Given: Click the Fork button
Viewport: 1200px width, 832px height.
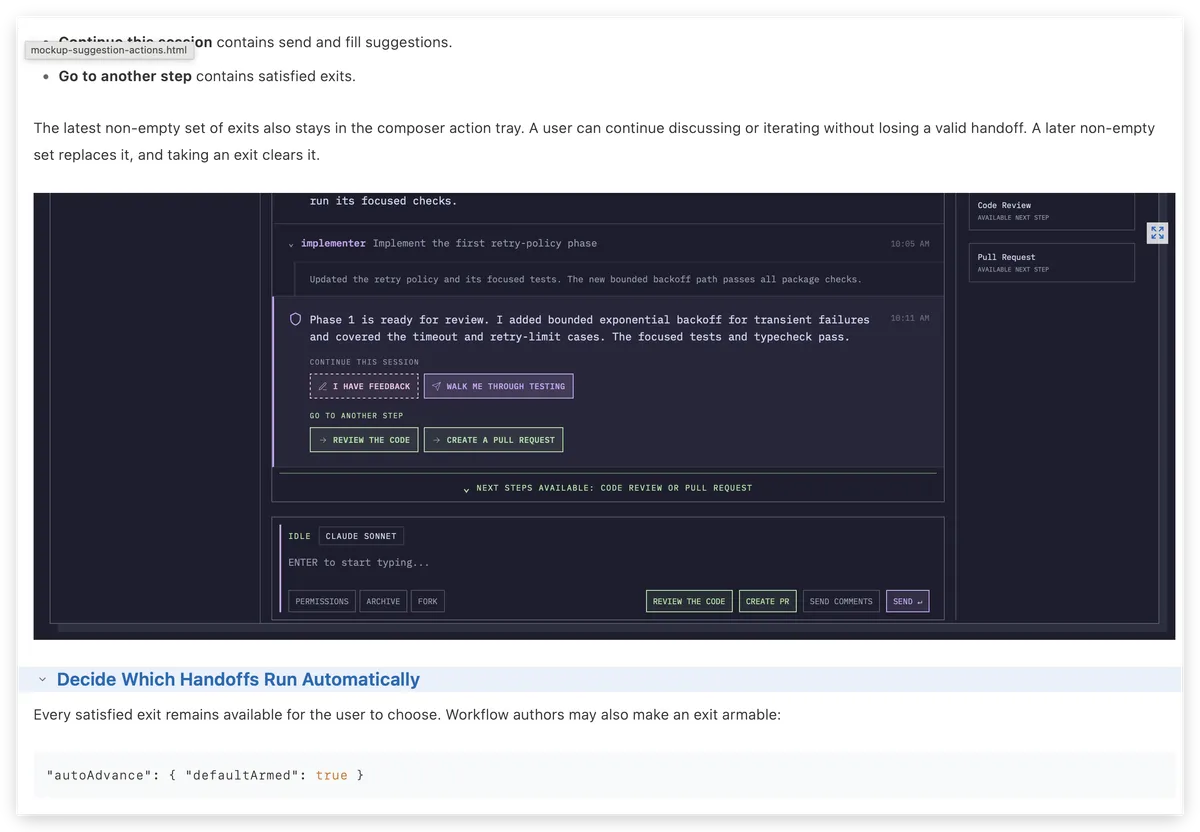Looking at the screenshot, I should click(428, 601).
